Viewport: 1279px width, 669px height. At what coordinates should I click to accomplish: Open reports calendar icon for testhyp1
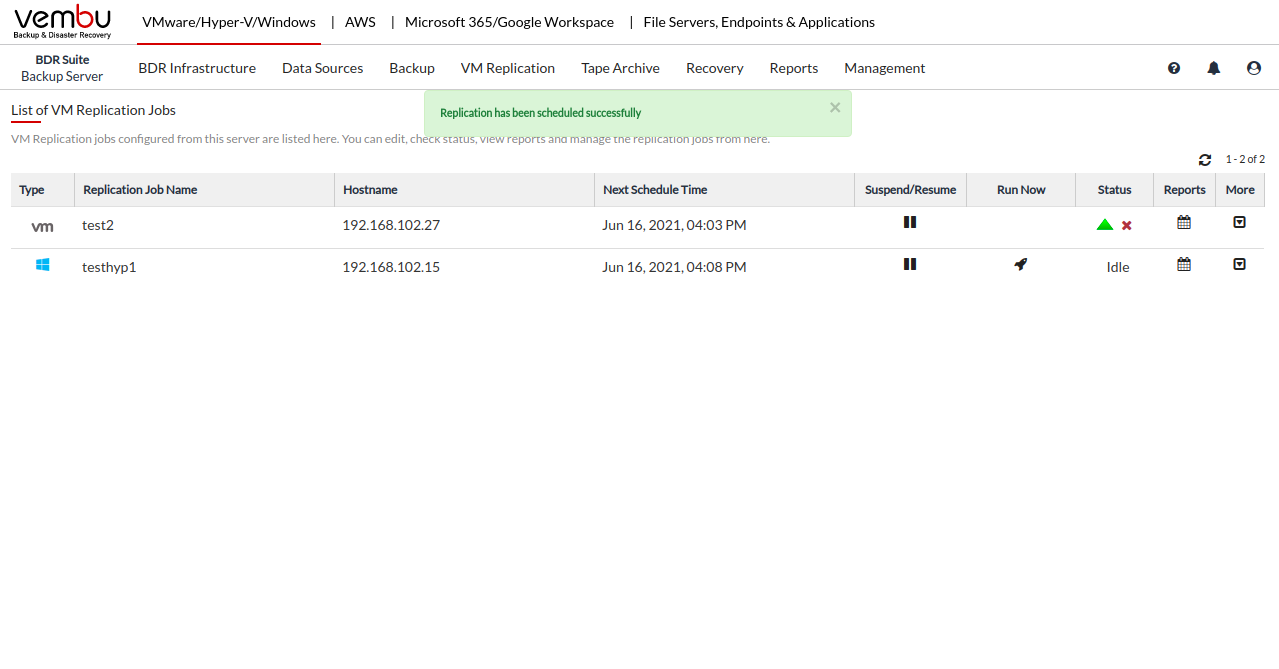click(x=1184, y=265)
